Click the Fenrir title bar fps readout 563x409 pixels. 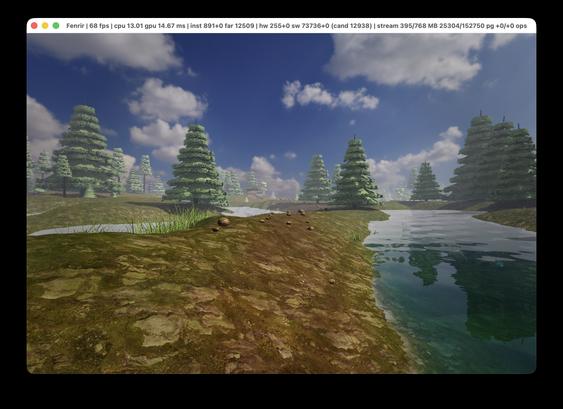[99, 26]
